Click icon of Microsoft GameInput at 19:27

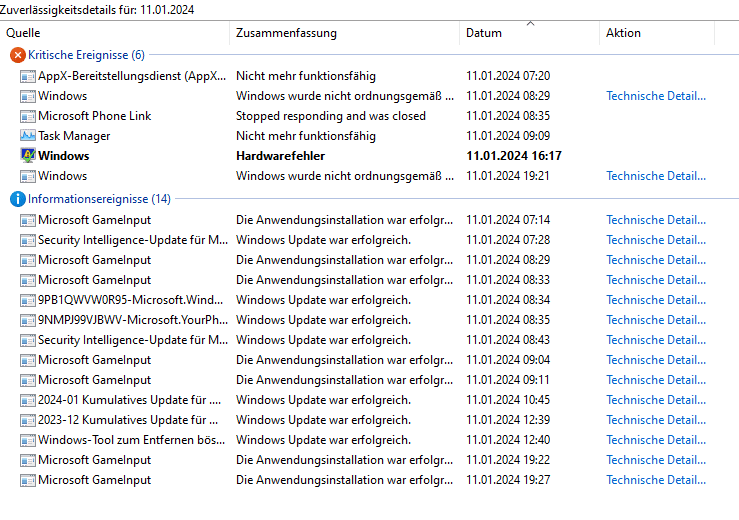(x=28, y=480)
